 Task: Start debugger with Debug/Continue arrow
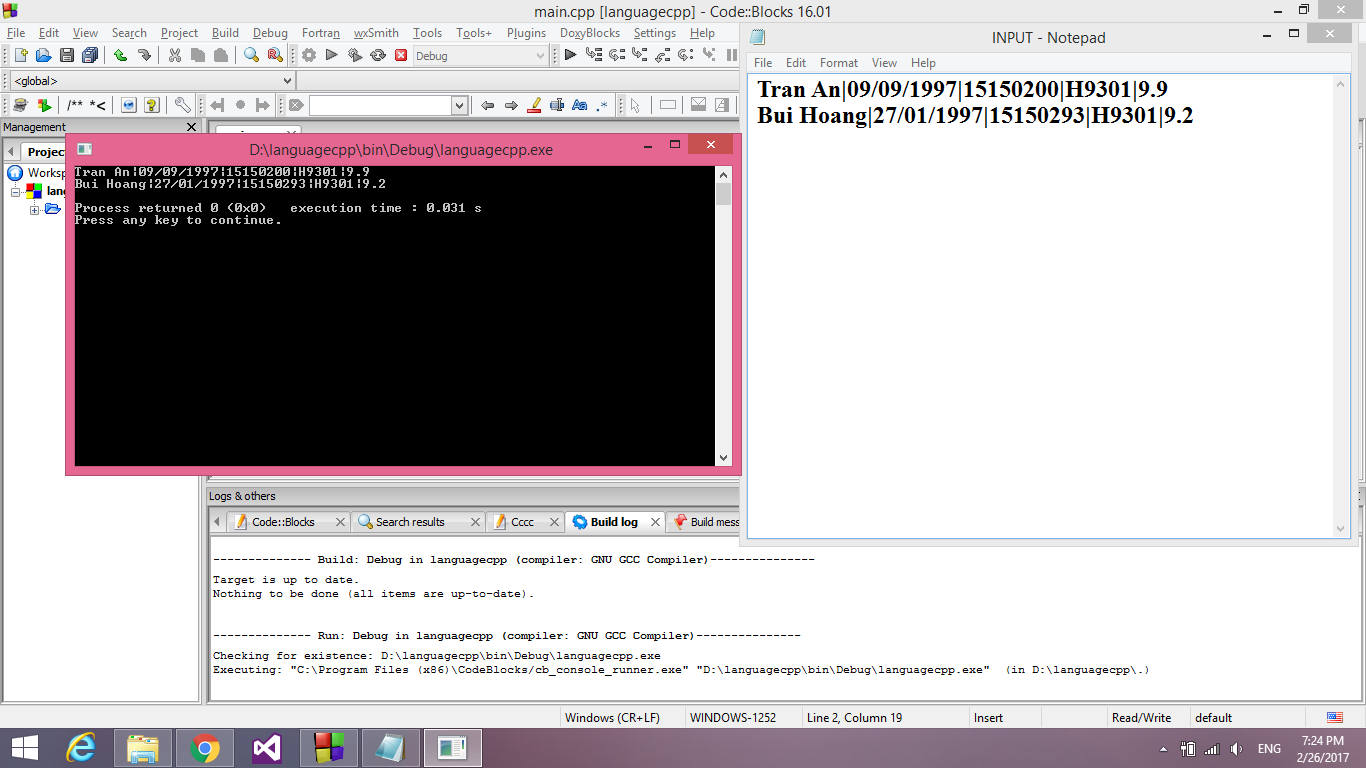570,56
